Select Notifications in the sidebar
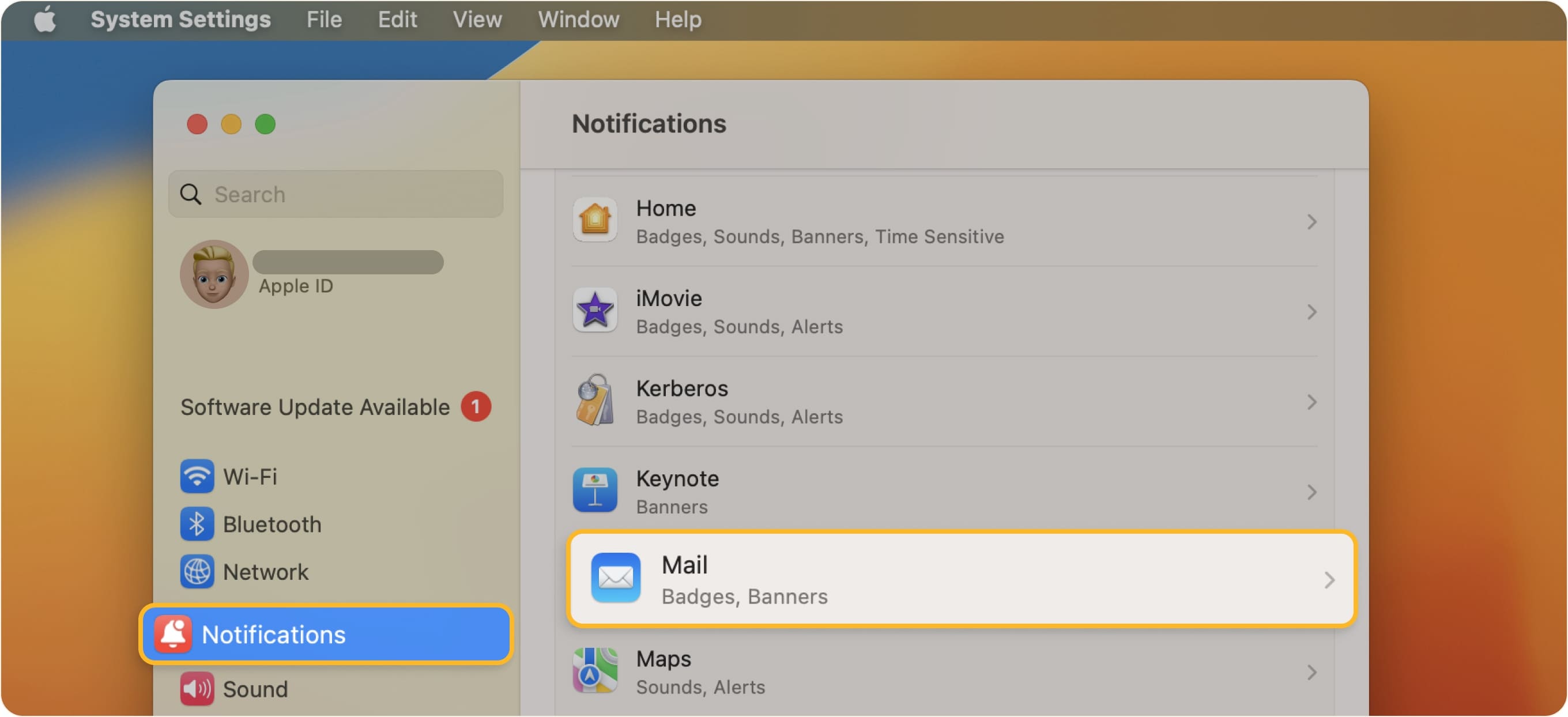The height and width of the screenshot is (717, 1568). tap(273, 635)
